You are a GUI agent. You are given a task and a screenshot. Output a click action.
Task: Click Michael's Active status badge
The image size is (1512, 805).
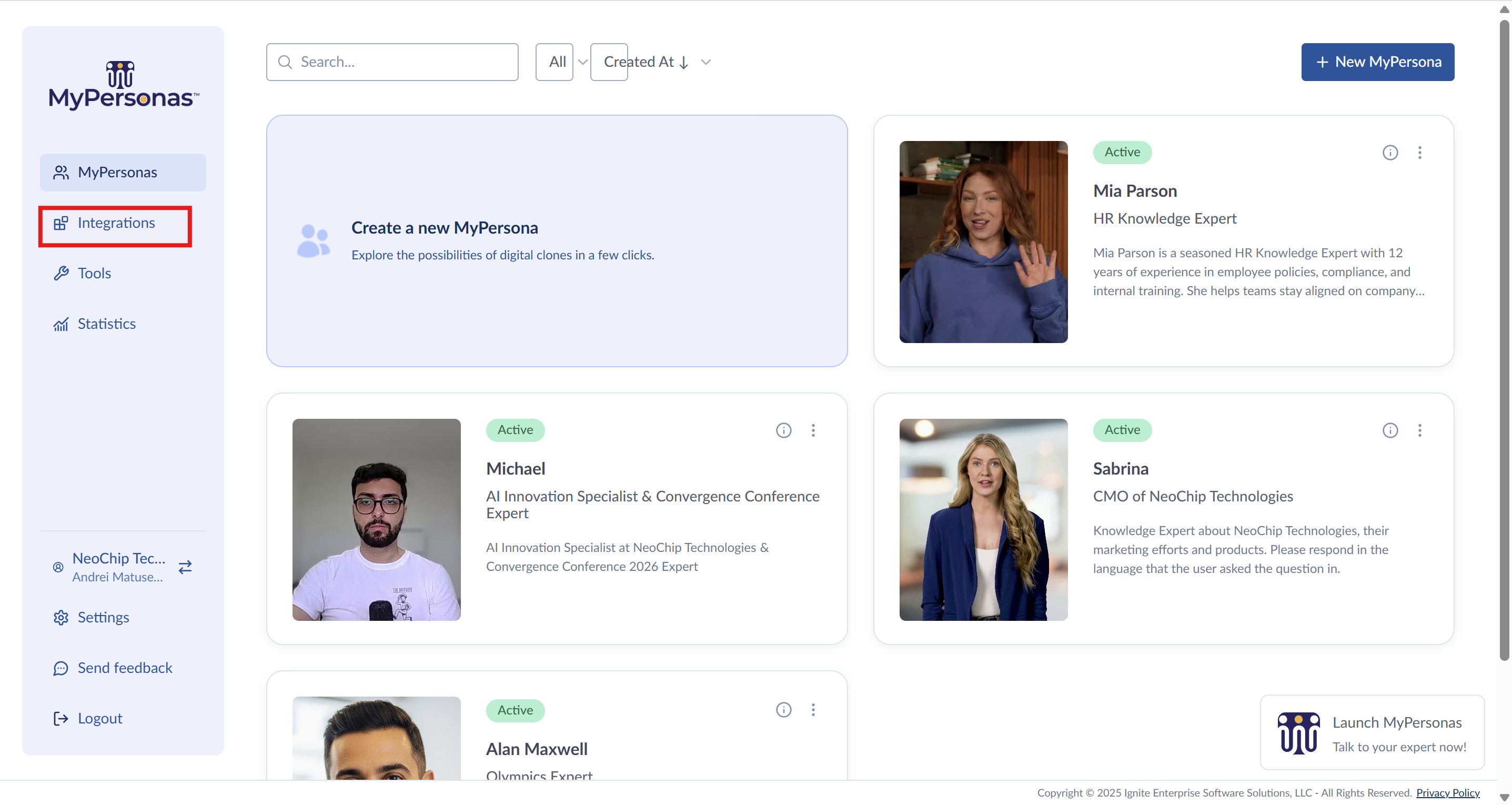click(515, 430)
